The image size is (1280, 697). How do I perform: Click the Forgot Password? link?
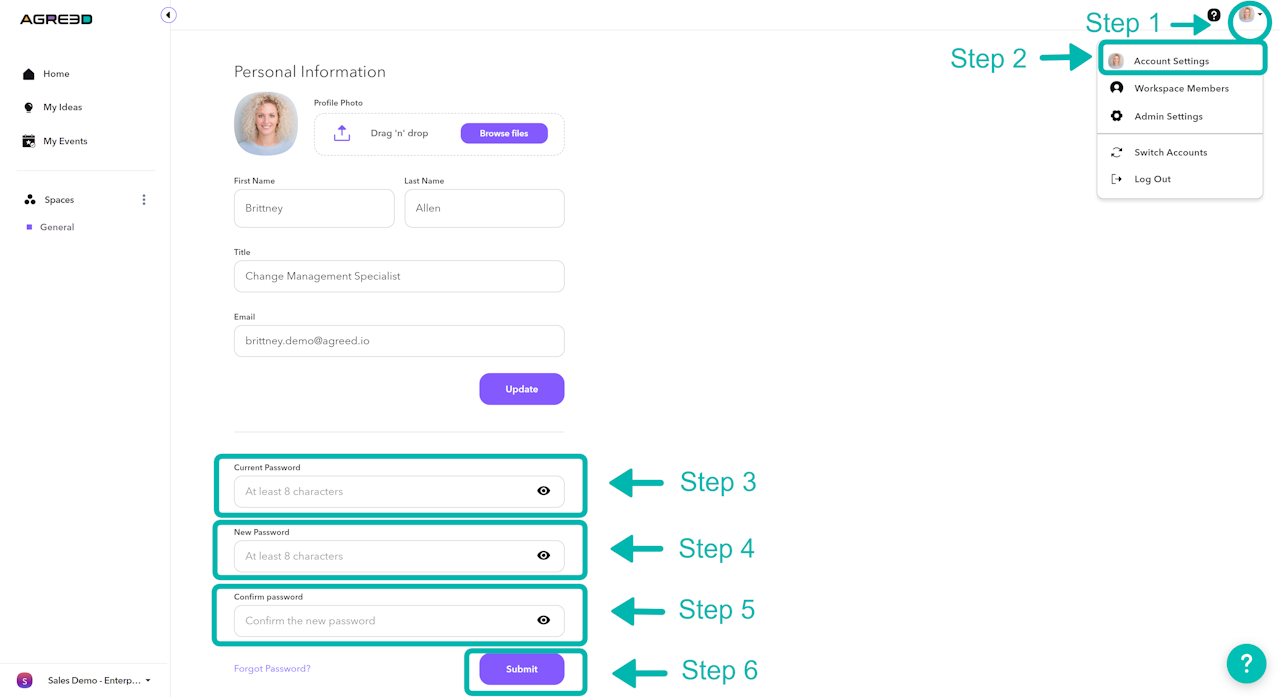(x=272, y=669)
